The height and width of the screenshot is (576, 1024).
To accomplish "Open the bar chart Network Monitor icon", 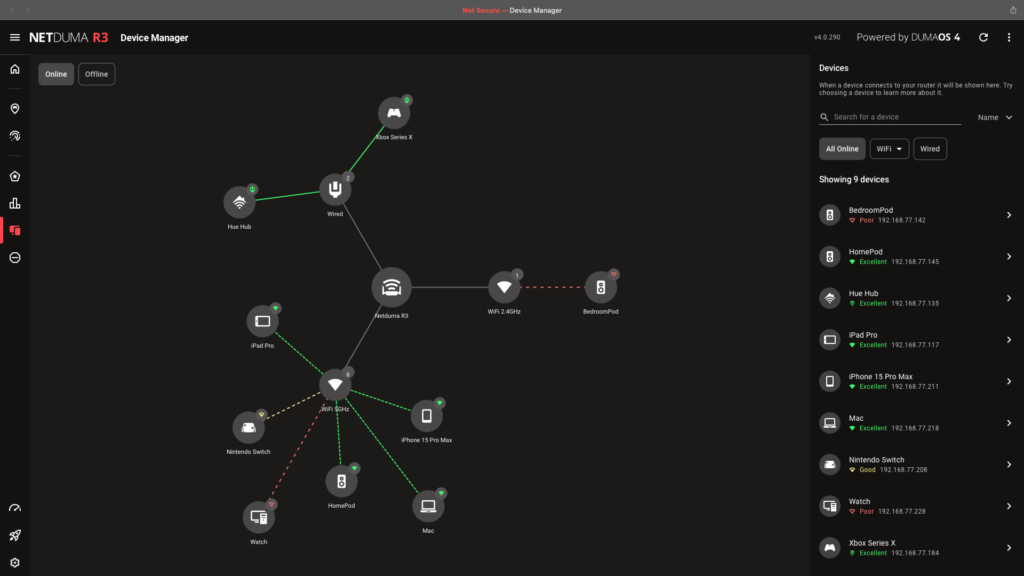I will [14, 204].
